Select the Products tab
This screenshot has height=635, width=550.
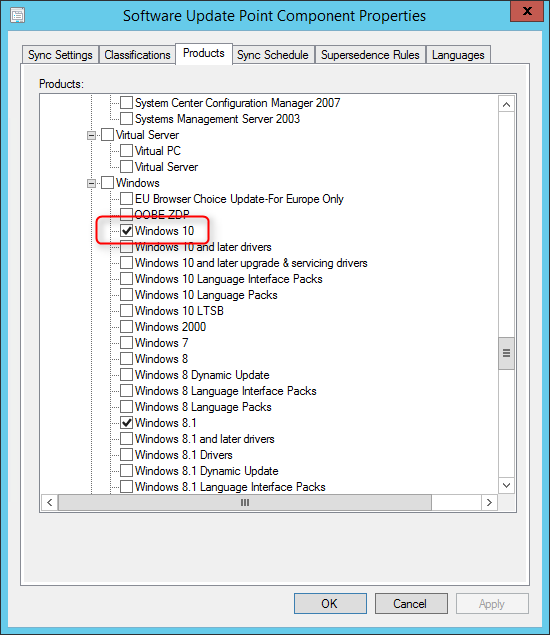pyautogui.click(x=204, y=53)
